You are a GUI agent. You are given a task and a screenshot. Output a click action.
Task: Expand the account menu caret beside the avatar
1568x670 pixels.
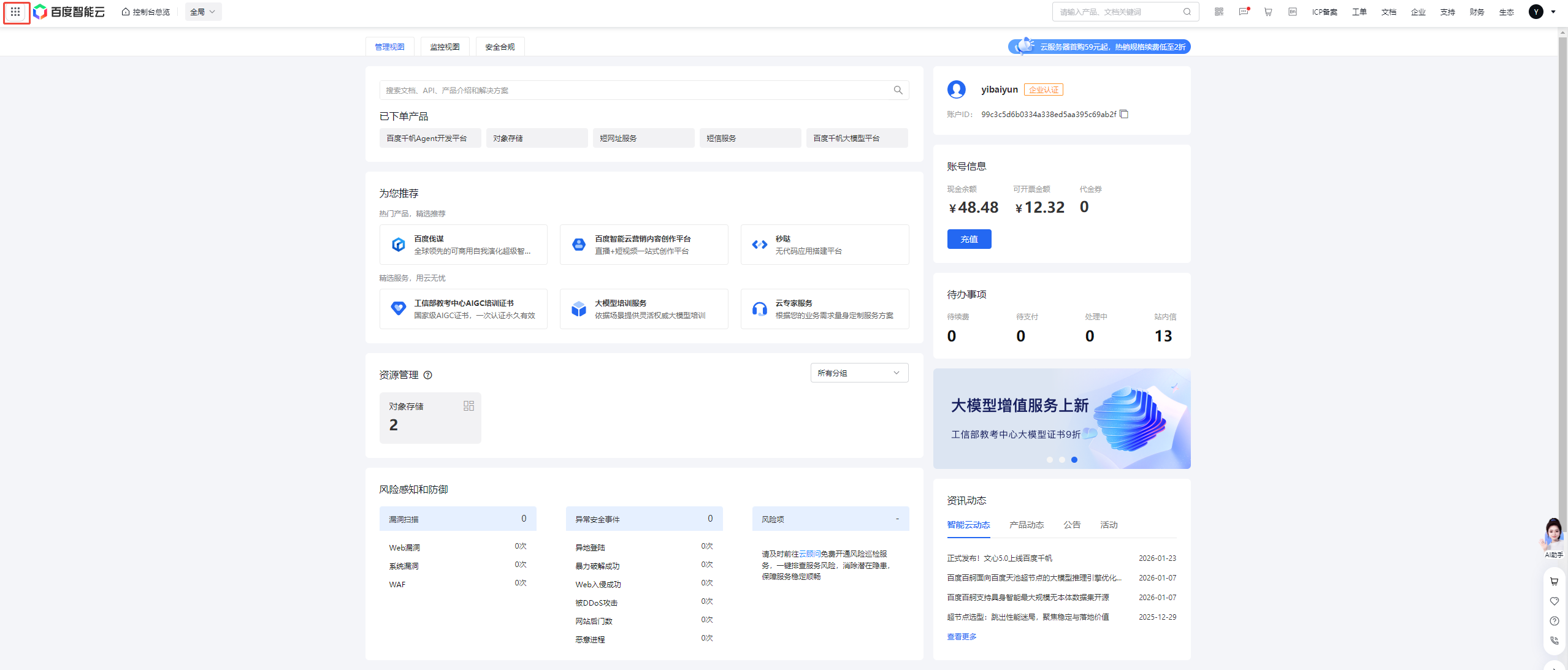point(1553,12)
